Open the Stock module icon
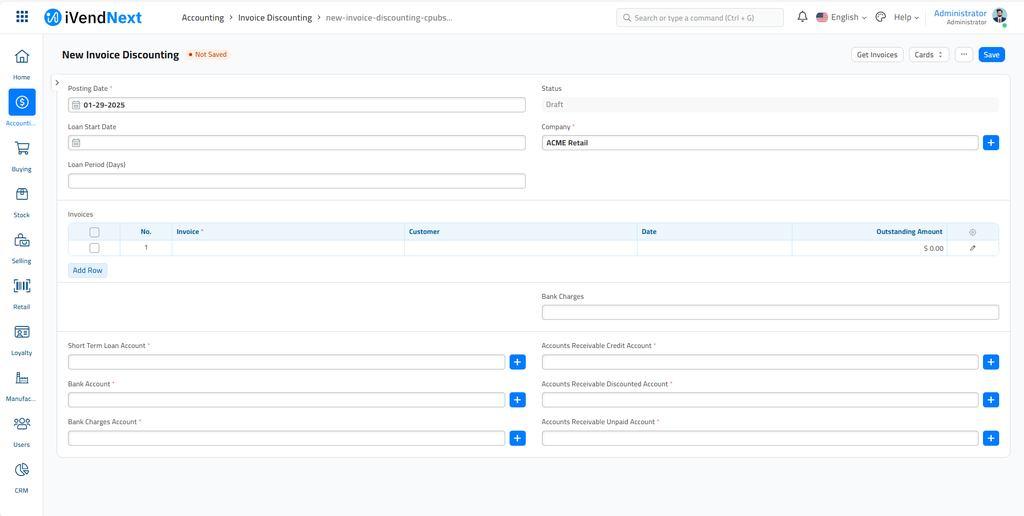 point(22,194)
